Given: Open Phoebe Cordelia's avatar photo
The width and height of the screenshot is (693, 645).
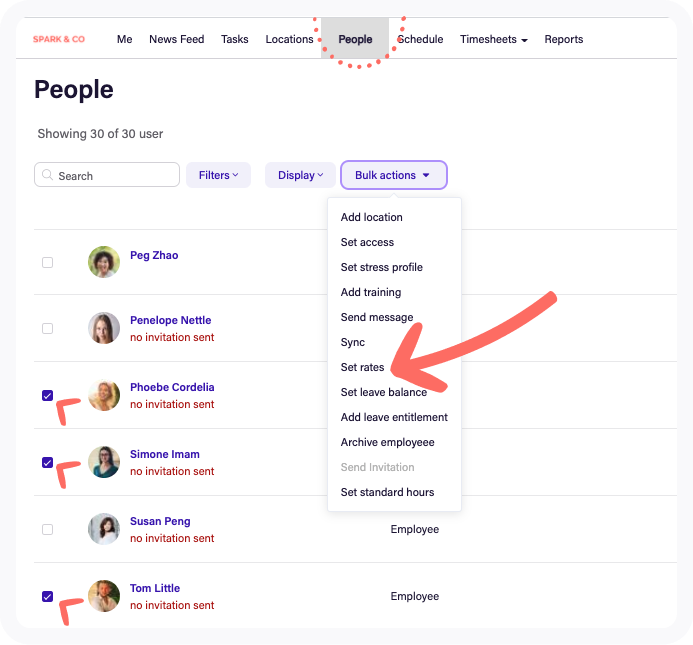Looking at the screenshot, I should click(104, 395).
